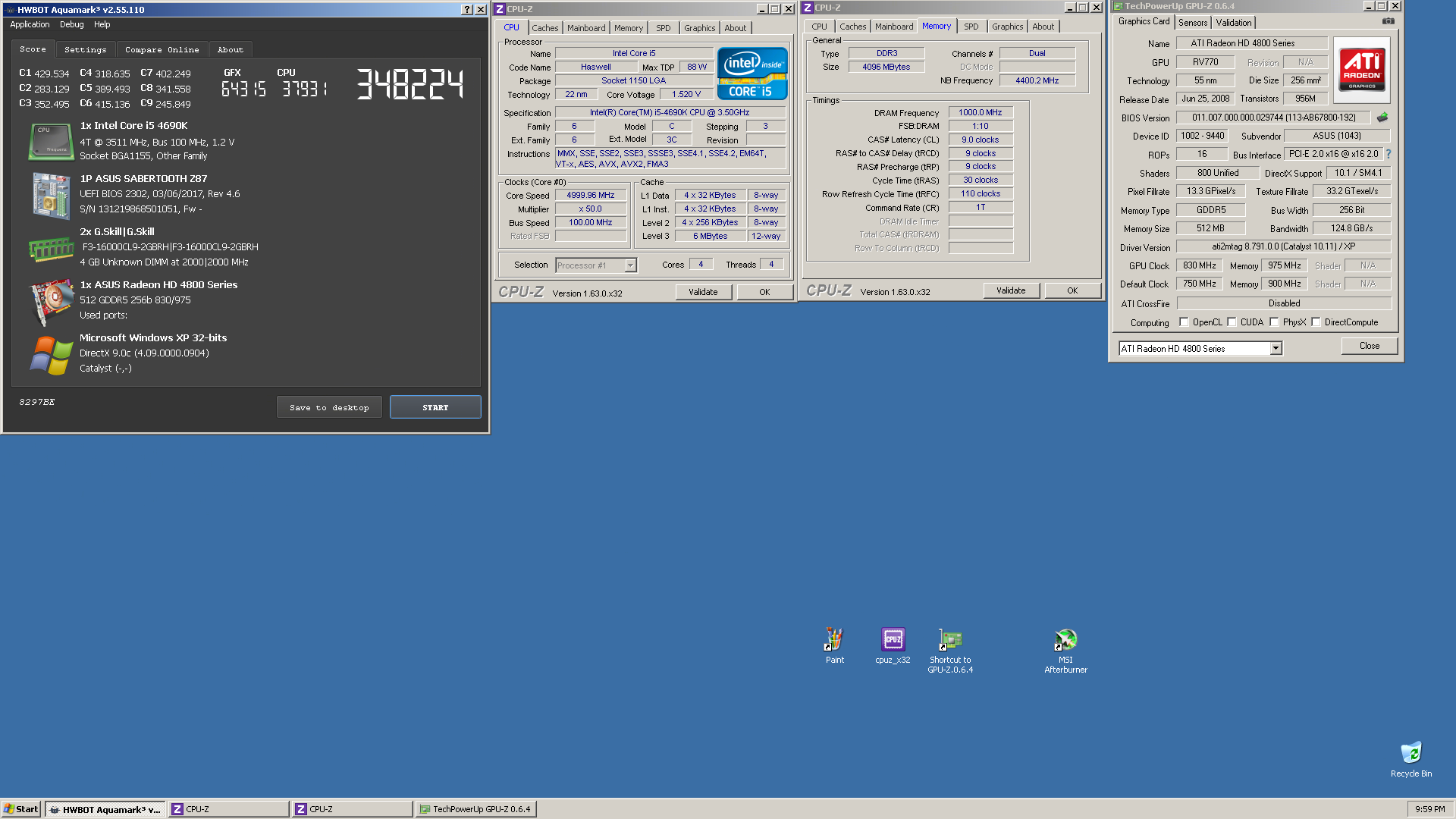This screenshot has width=1456, height=819.
Task: Switch to the Sensors tab in GPU-Z
Action: click(1193, 23)
